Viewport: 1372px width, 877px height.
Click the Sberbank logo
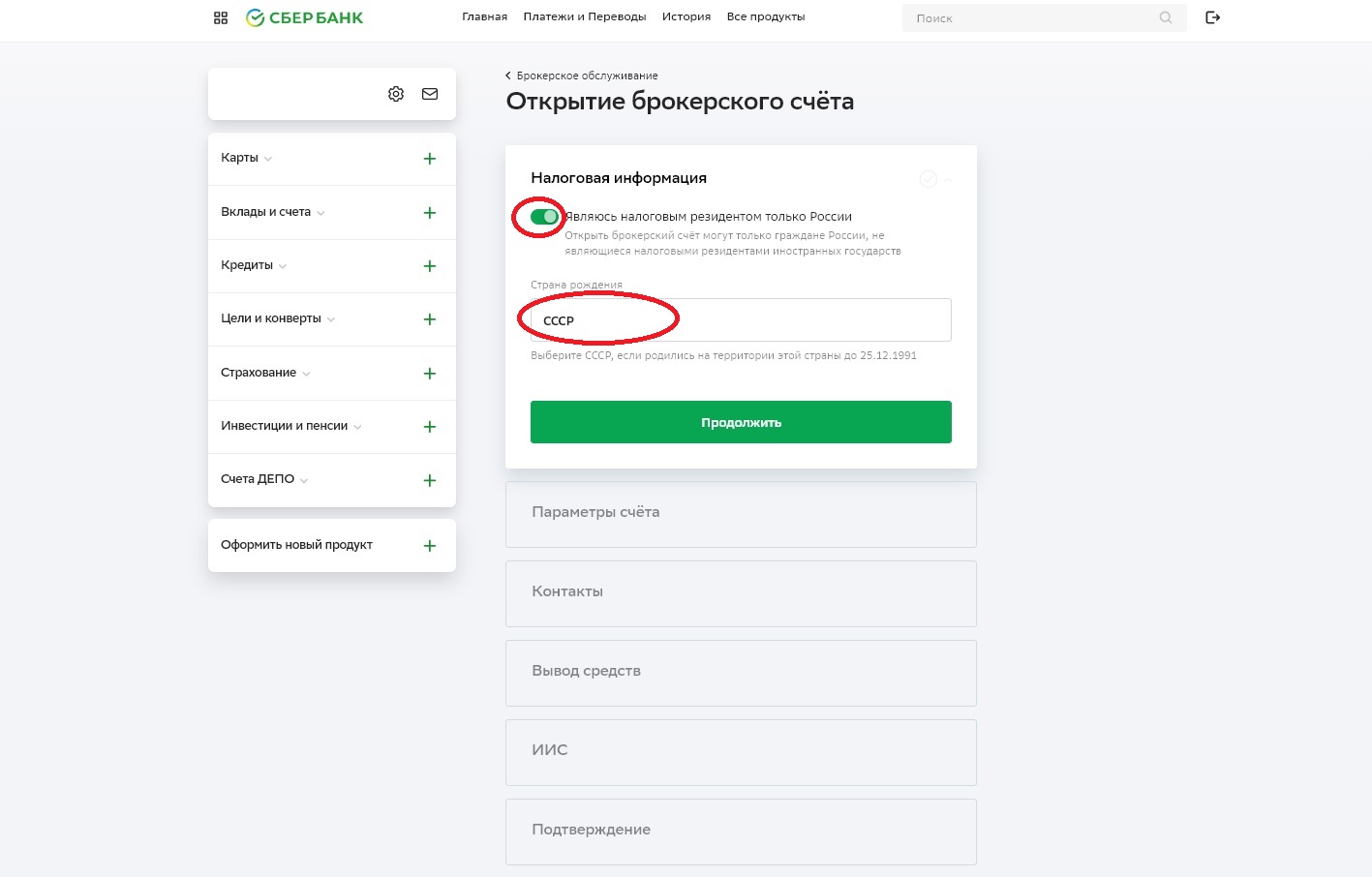click(x=305, y=17)
